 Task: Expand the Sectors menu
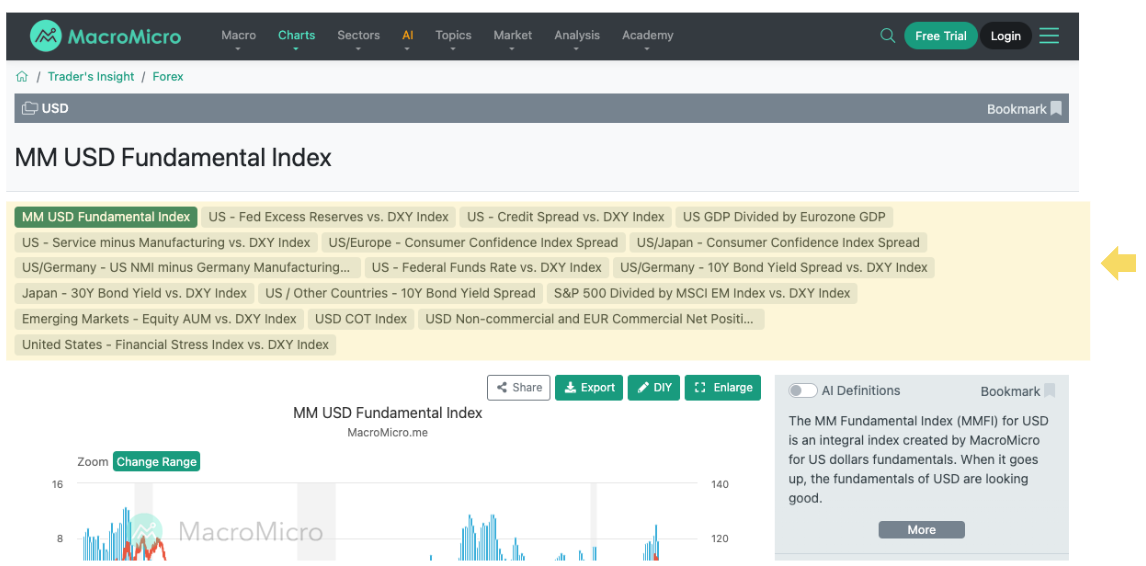coord(358,35)
